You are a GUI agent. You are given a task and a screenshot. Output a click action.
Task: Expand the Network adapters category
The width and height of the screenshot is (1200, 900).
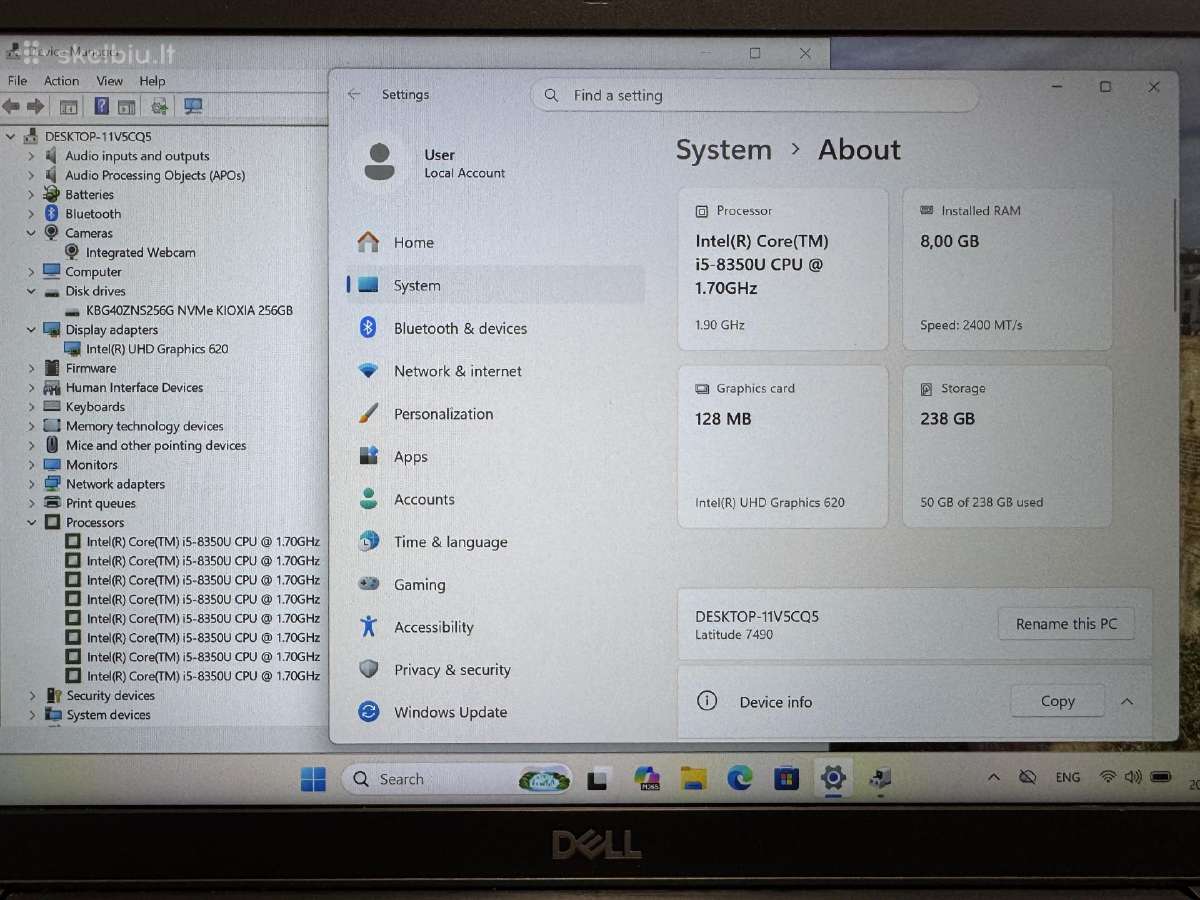pyautogui.click(x=31, y=484)
